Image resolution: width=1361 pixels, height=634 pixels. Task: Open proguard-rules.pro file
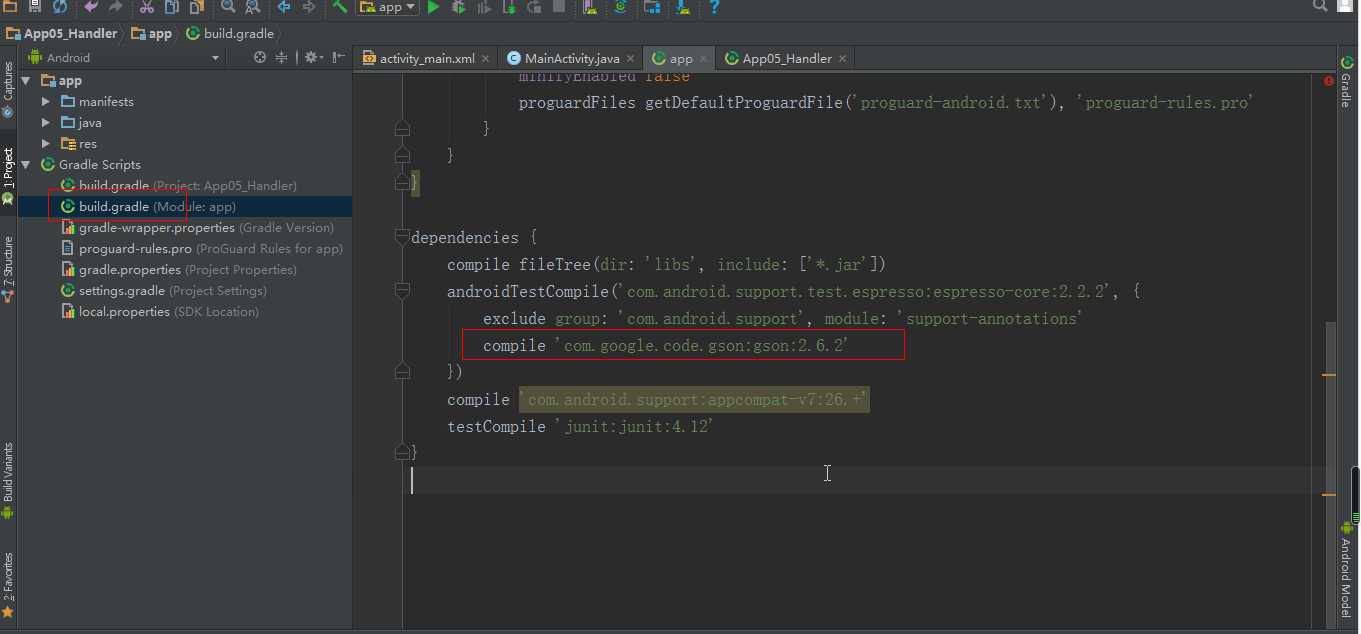[202, 248]
